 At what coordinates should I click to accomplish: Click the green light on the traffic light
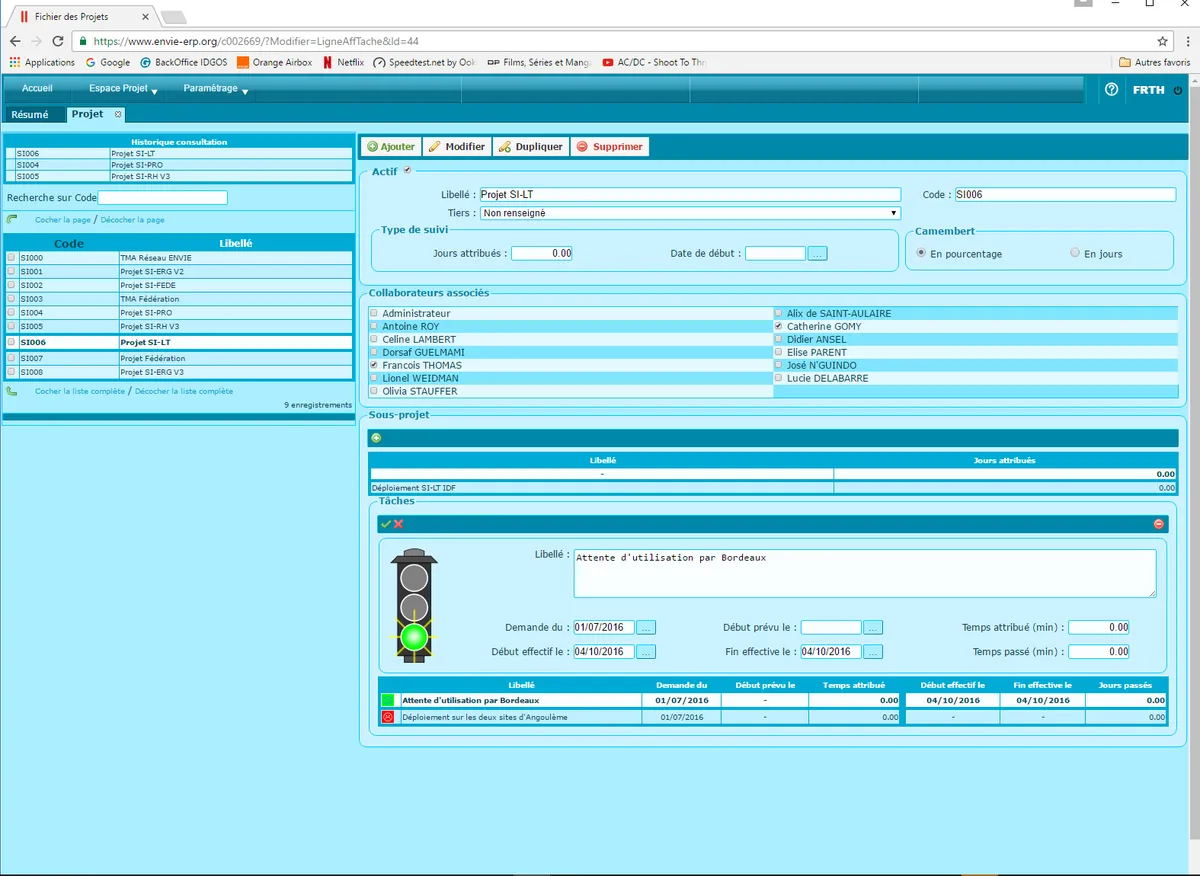(x=414, y=637)
